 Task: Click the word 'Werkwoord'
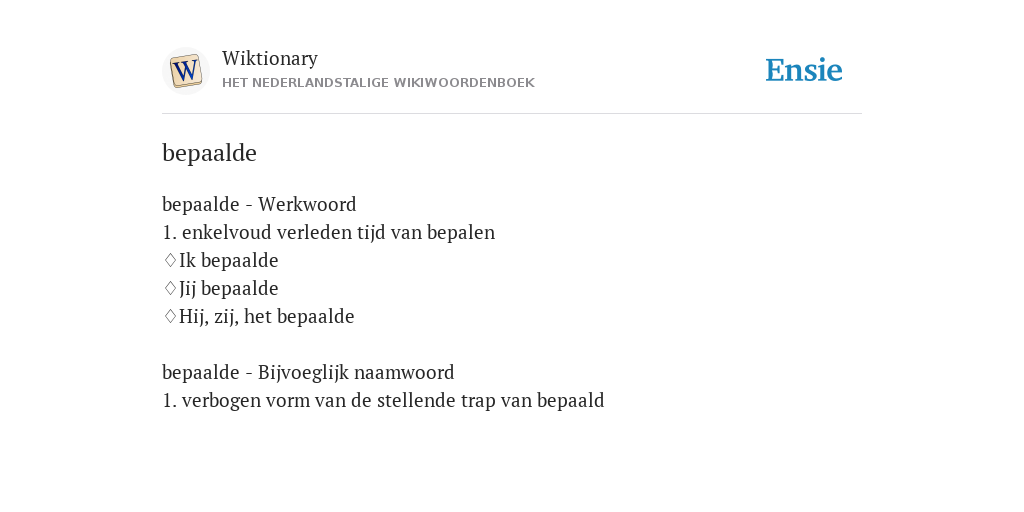click(x=307, y=204)
